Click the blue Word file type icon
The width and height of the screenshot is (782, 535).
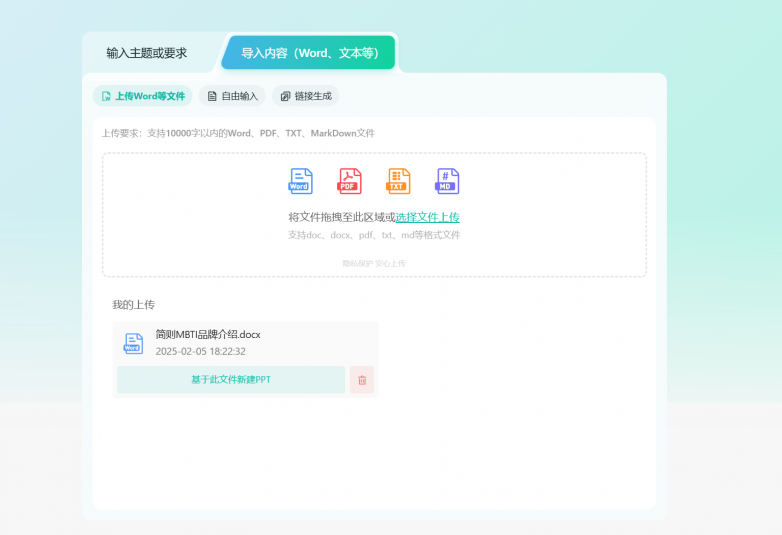click(x=300, y=181)
